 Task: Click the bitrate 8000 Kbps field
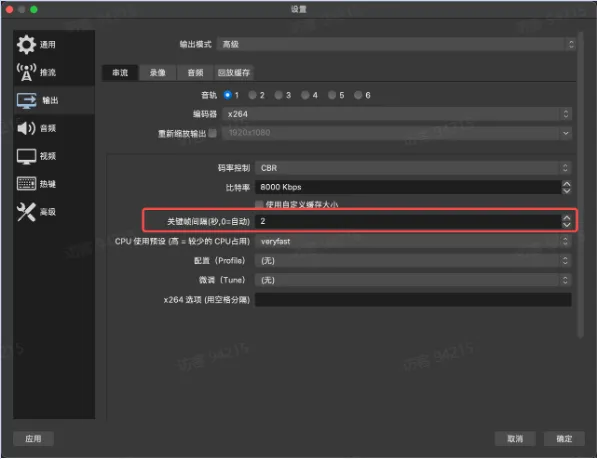408,187
